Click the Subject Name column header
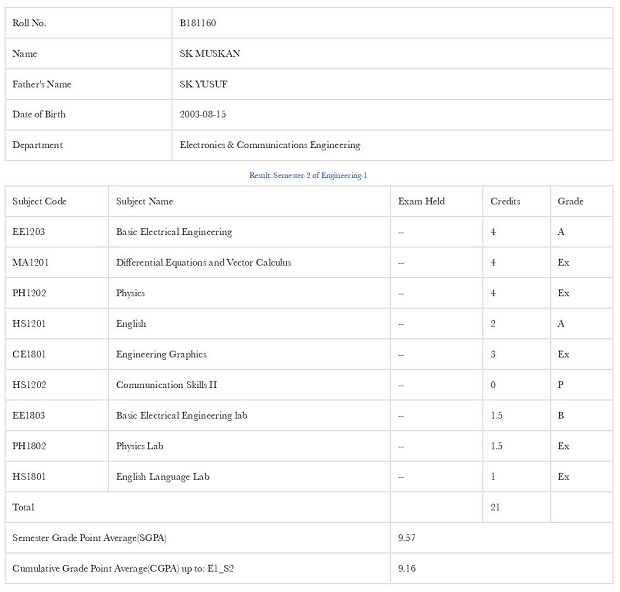The image size is (620, 592). click(x=144, y=202)
